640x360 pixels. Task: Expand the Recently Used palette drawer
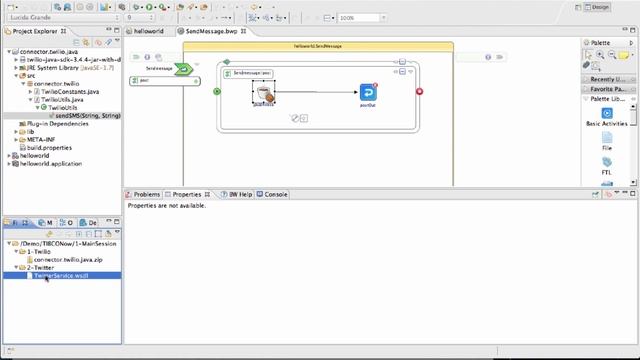(609, 79)
